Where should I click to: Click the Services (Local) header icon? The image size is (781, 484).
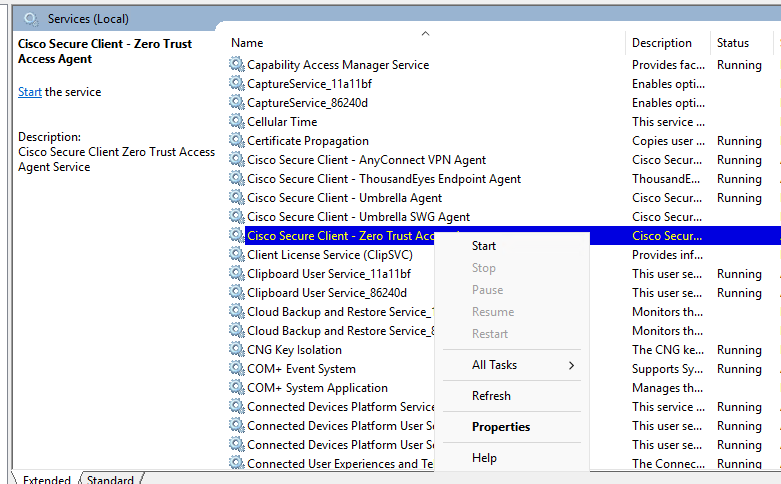pyautogui.click(x=32, y=19)
